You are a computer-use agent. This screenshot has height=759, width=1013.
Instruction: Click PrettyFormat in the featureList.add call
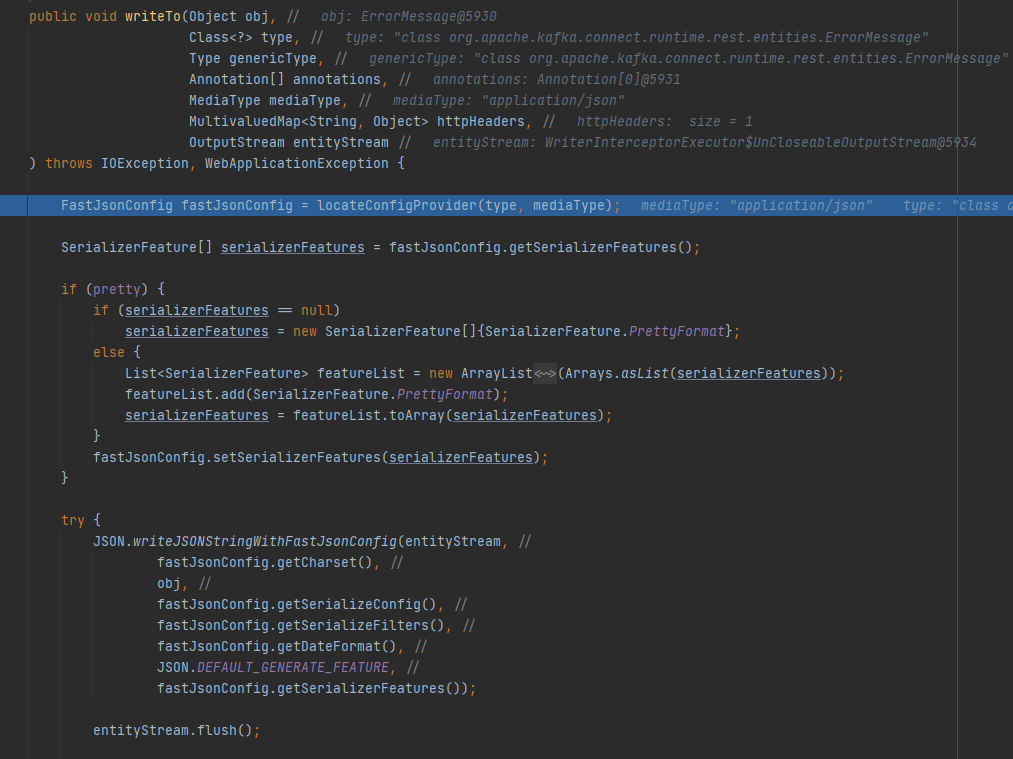click(x=445, y=395)
